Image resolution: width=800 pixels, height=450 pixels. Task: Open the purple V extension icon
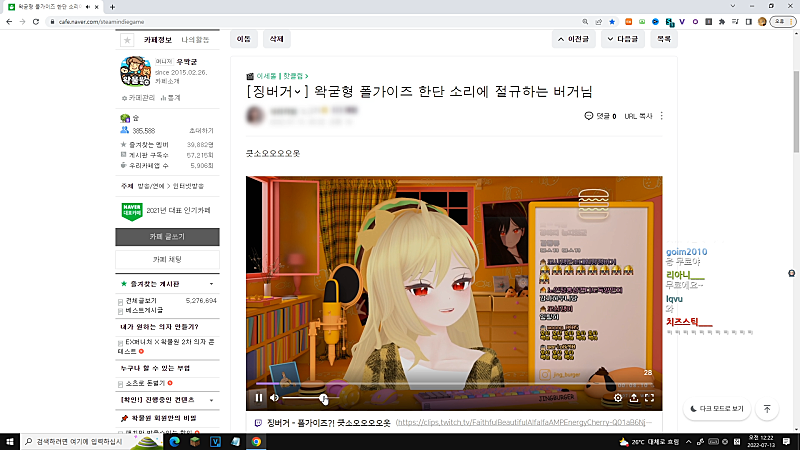click(682, 22)
